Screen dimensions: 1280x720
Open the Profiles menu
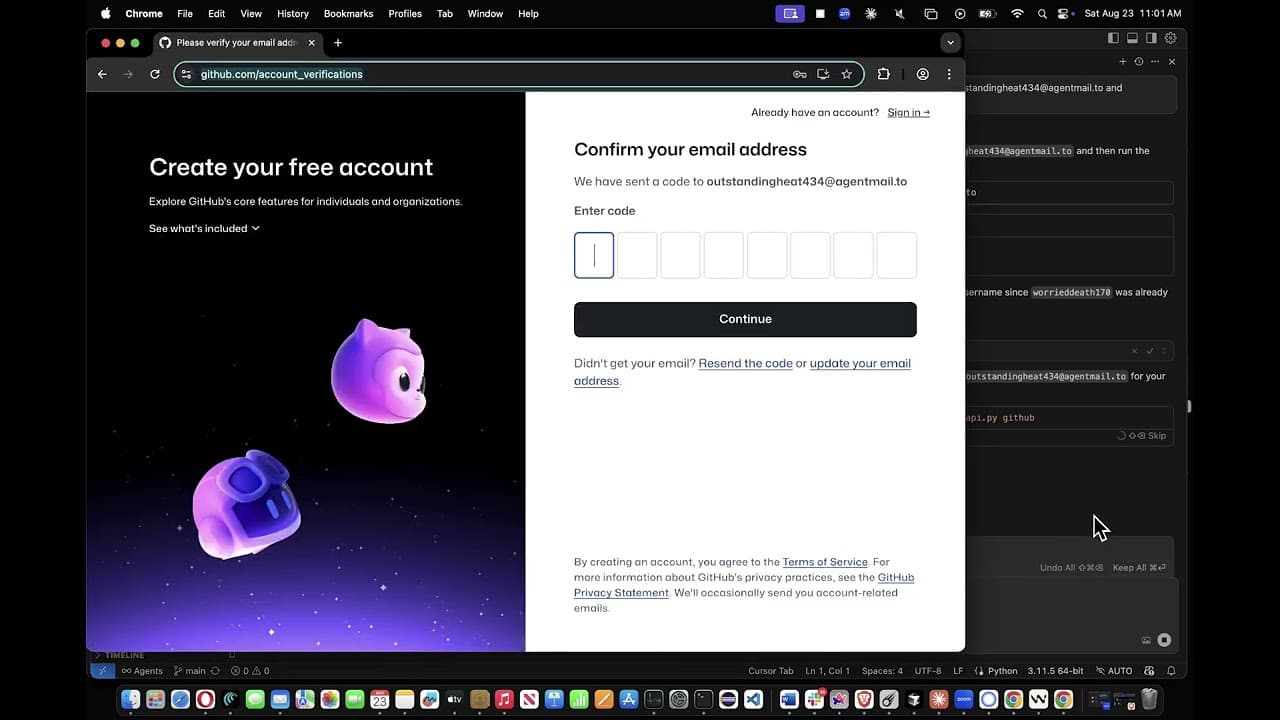pyautogui.click(x=405, y=14)
